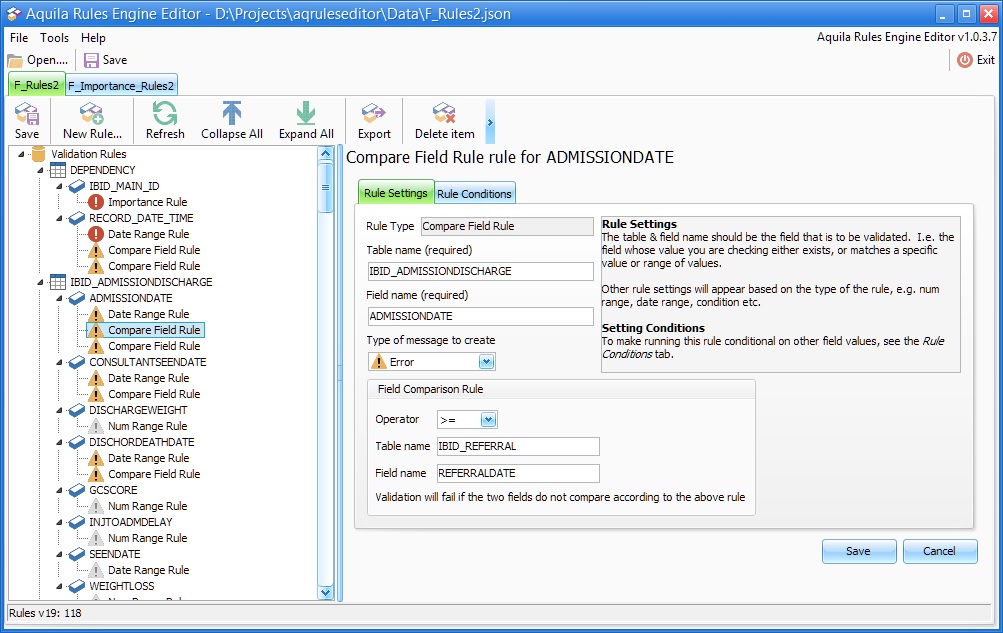
Task: Switch to the Rule Conditions tab
Action: 475,193
